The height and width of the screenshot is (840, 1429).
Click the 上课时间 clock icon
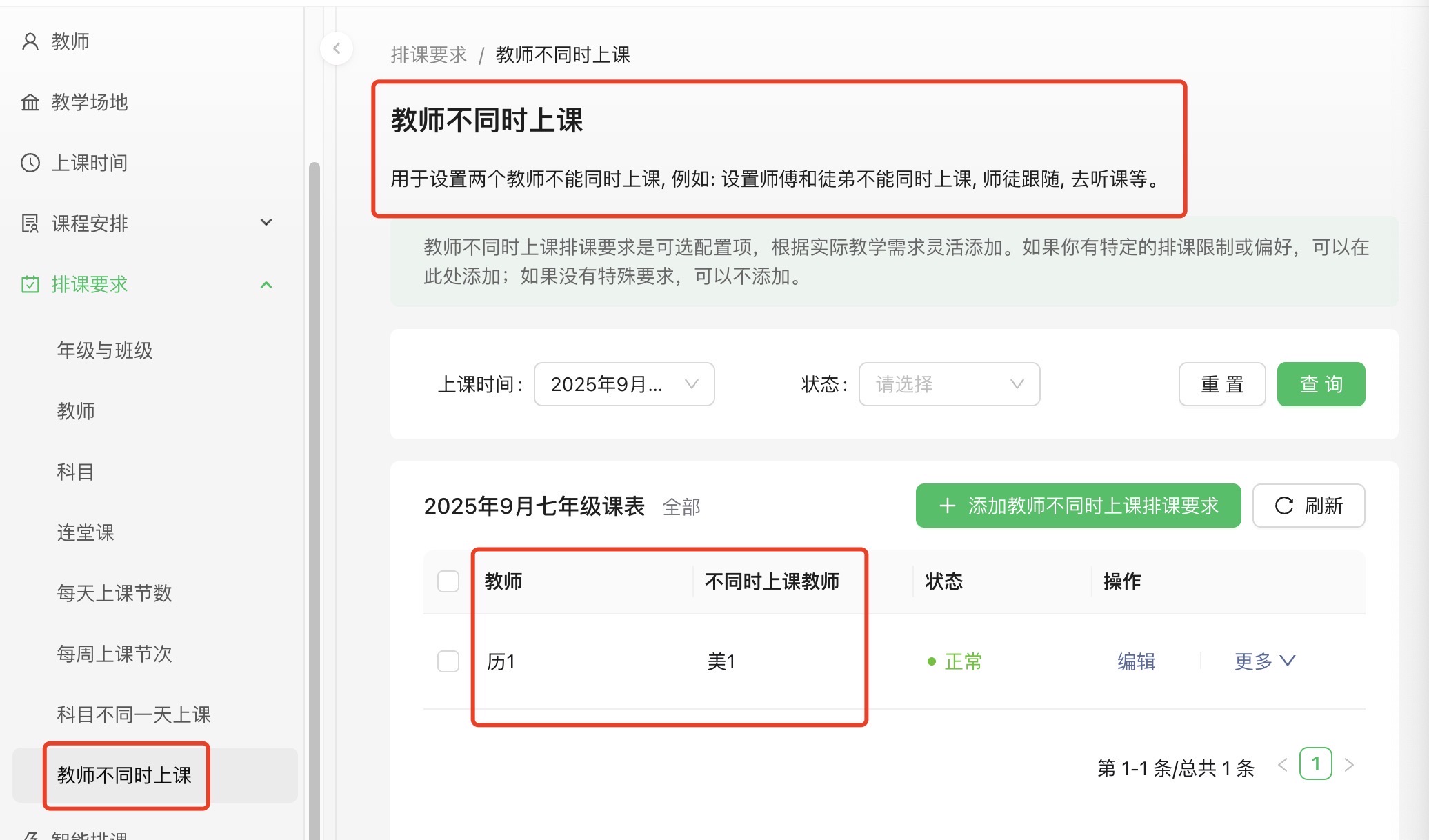pyautogui.click(x=30, y=163)
